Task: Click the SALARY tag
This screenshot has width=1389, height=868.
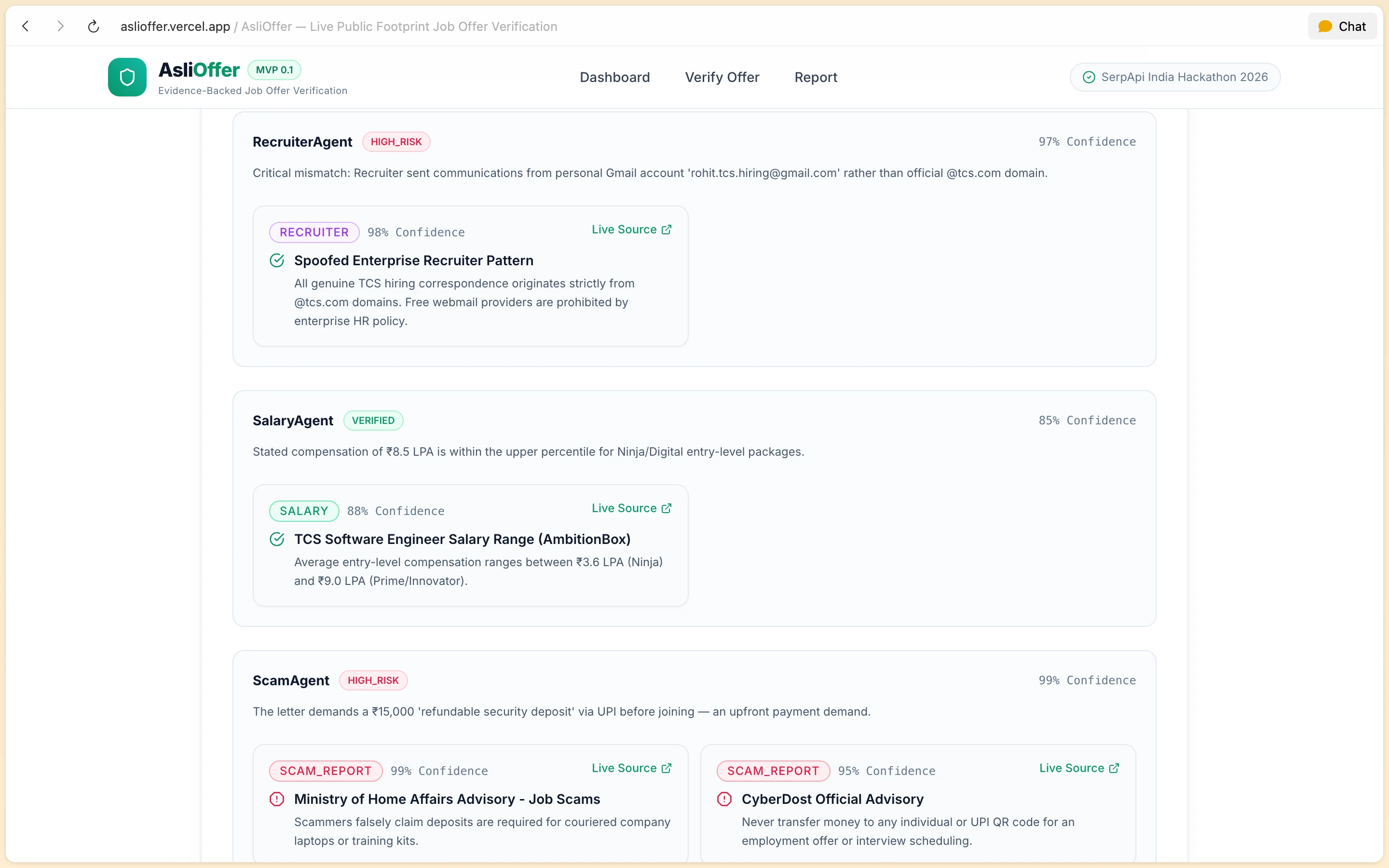Action: tap(304, 512)
